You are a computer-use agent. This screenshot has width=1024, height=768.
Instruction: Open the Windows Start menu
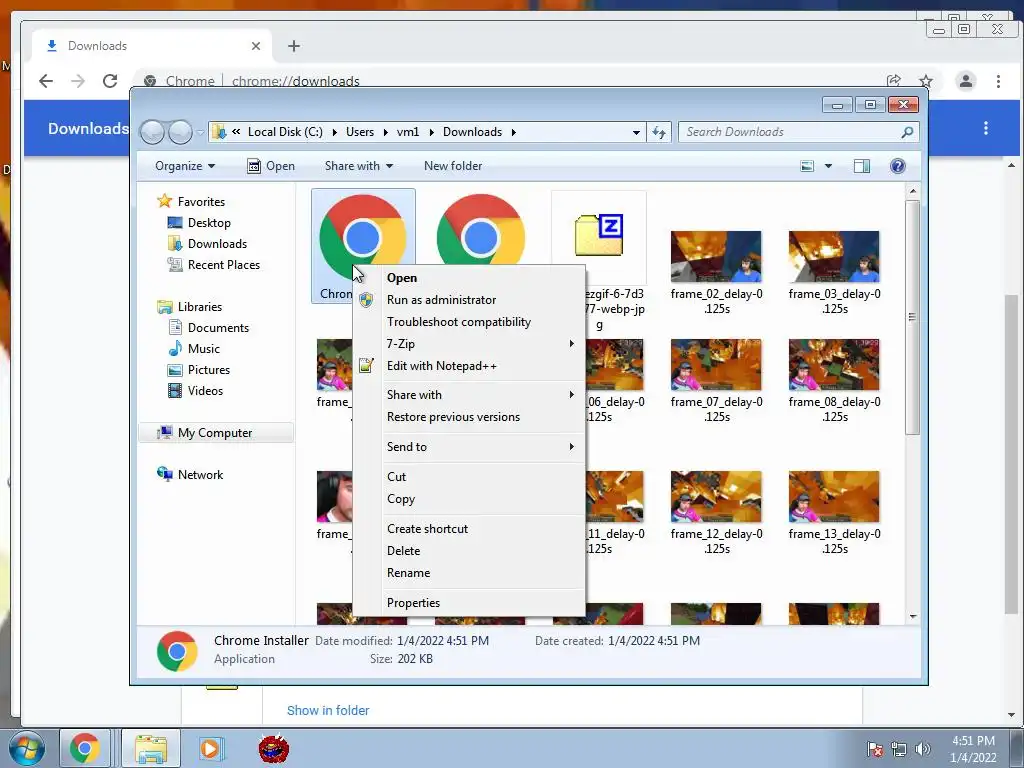pos(26,749)
